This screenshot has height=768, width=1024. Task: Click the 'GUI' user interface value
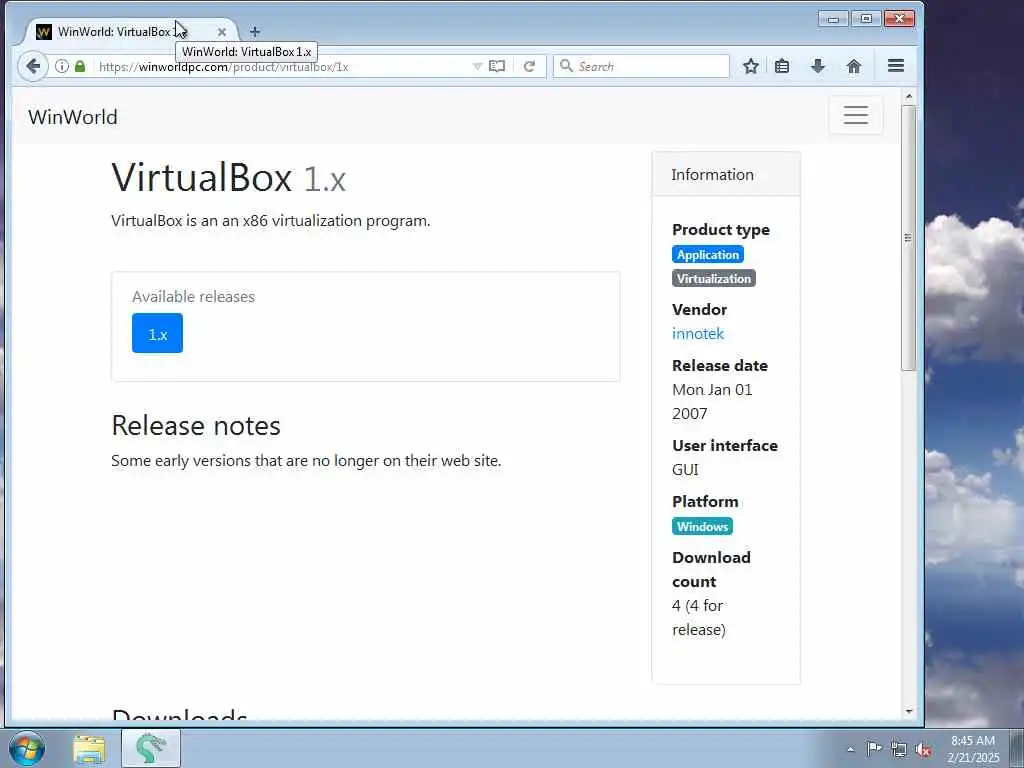pos(685,470)
